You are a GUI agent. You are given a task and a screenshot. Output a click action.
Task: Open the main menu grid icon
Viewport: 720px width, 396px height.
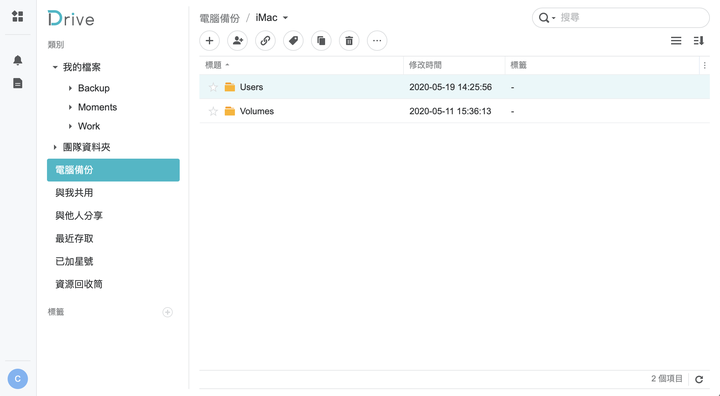tap(17, 17)
